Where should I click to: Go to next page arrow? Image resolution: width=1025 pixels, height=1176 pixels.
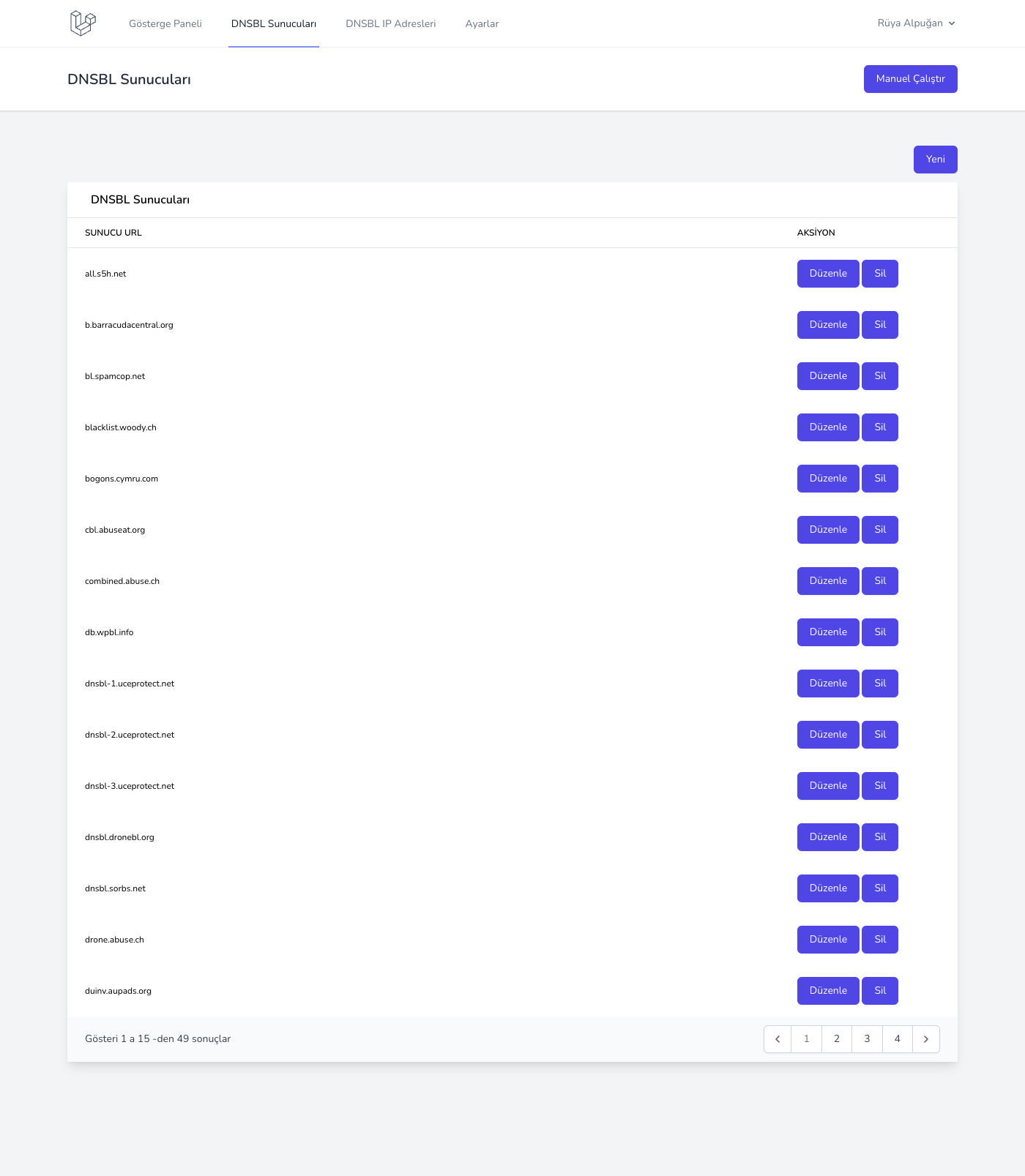coord(926,1039)
